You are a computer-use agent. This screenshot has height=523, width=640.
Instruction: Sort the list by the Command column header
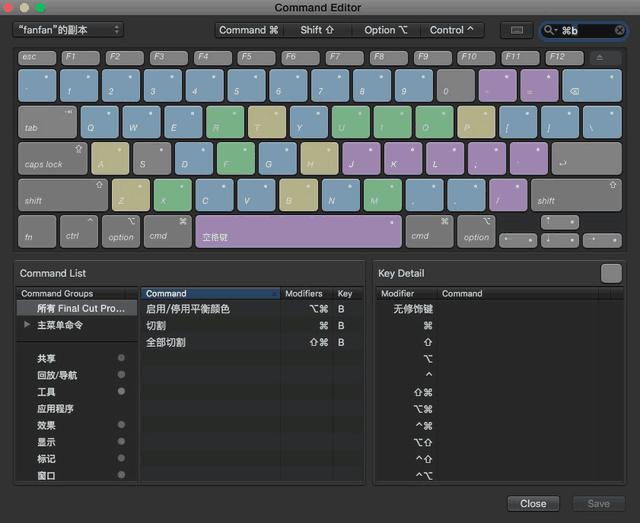pyautogui.click(x=209, y=294)
